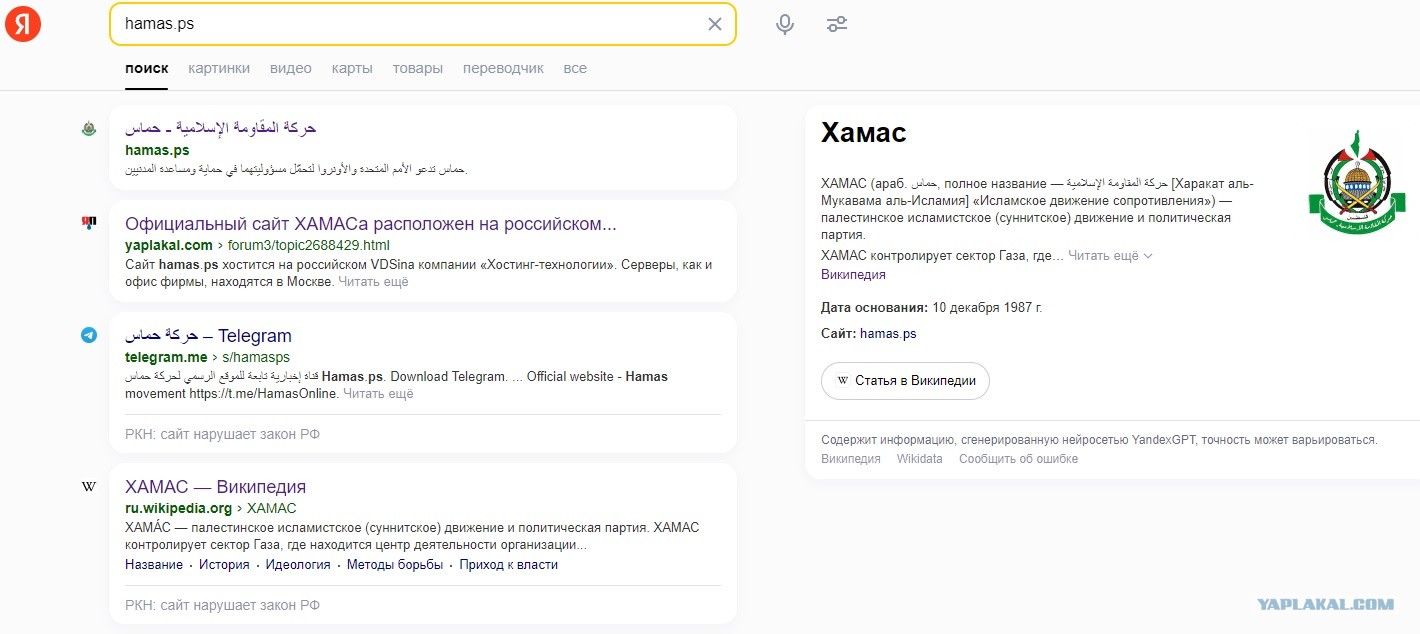Open the История sitelink
The image size is (1420, 634).
coord(224,565)
